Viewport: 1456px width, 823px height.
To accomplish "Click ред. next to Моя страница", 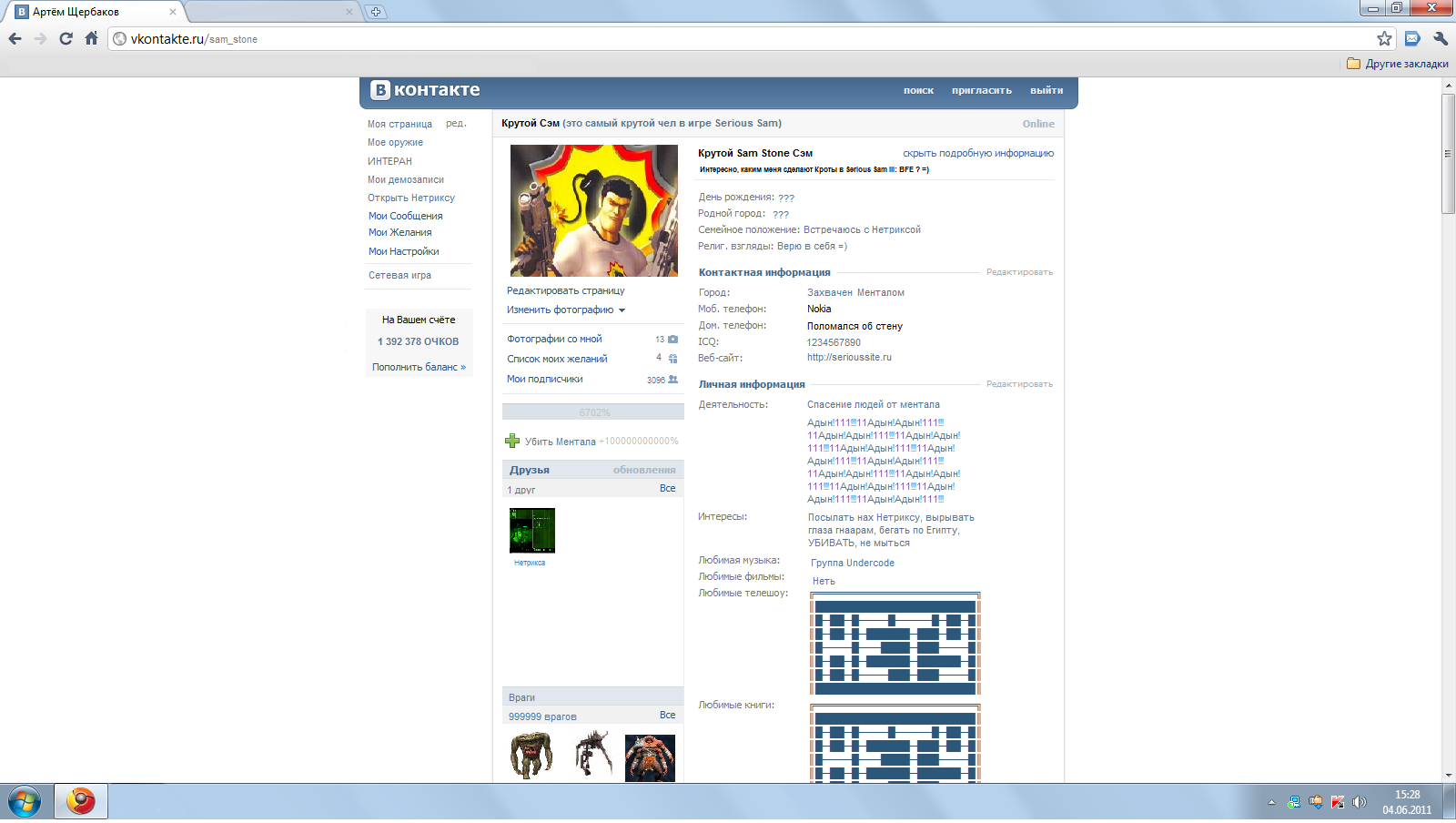I will click(x=456, y=123).
